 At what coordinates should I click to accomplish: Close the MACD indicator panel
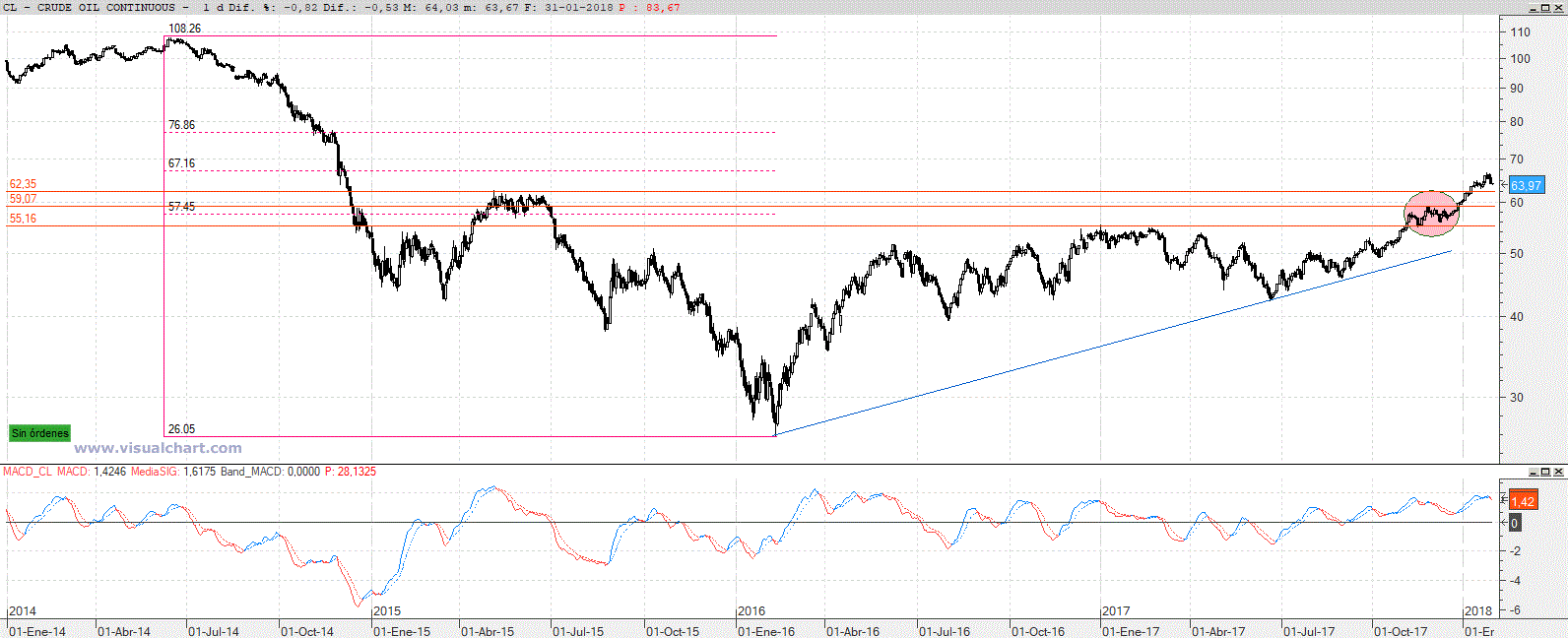pyautogui.click(x=1559, y=473)
